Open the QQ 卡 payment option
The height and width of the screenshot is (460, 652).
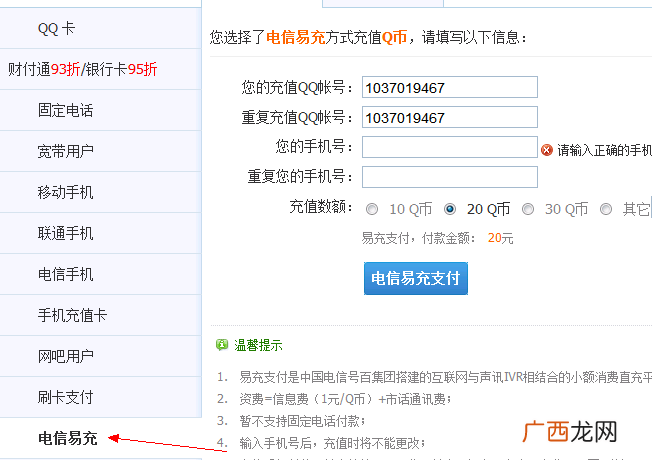pyautogui.click(x=101, y=28)
